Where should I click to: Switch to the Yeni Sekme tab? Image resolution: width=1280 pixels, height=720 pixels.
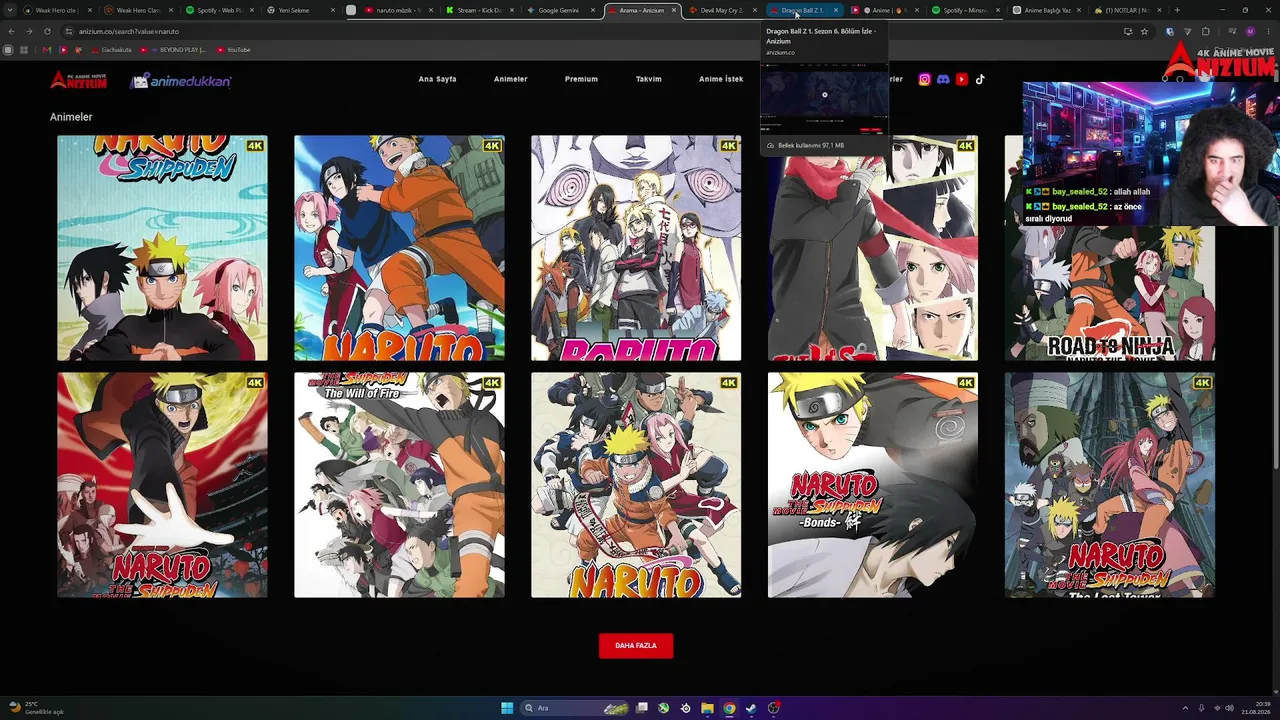click(299, 10)
